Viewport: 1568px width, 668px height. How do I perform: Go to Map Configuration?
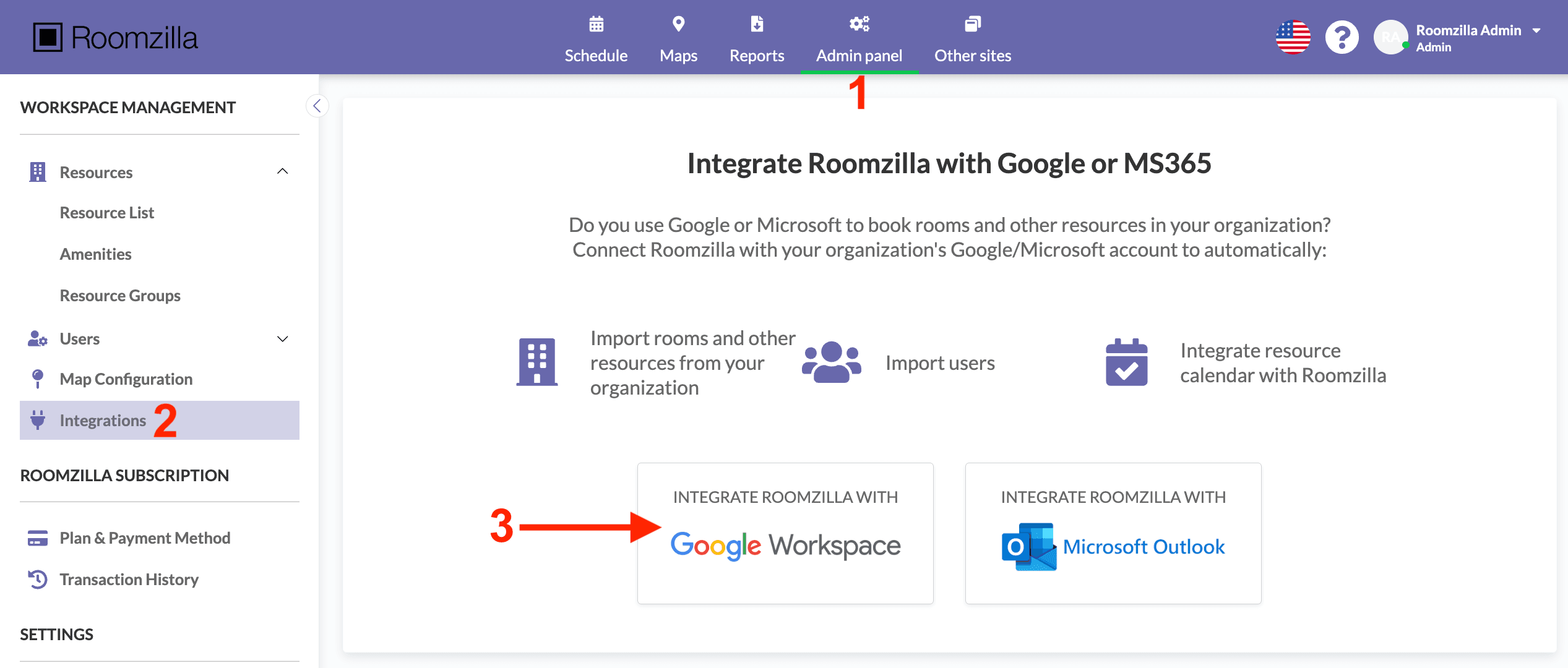point(126,379)
